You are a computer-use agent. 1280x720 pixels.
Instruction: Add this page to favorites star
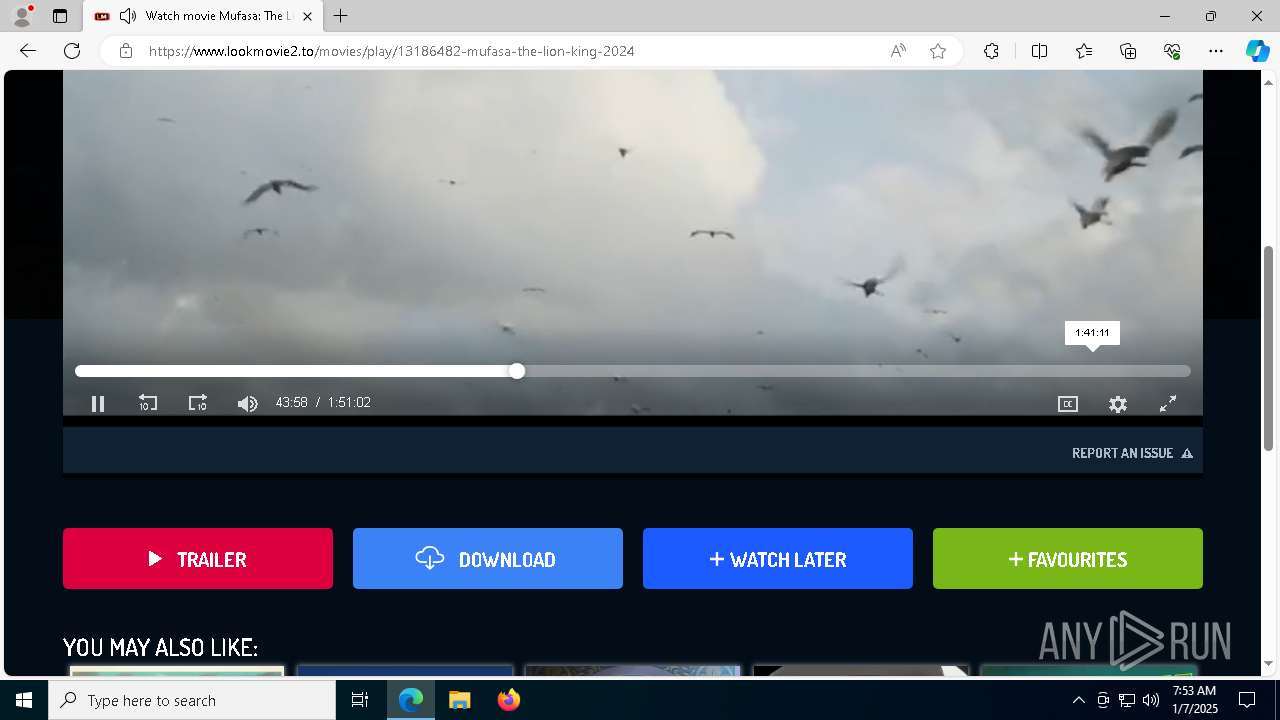coord(938,51)
